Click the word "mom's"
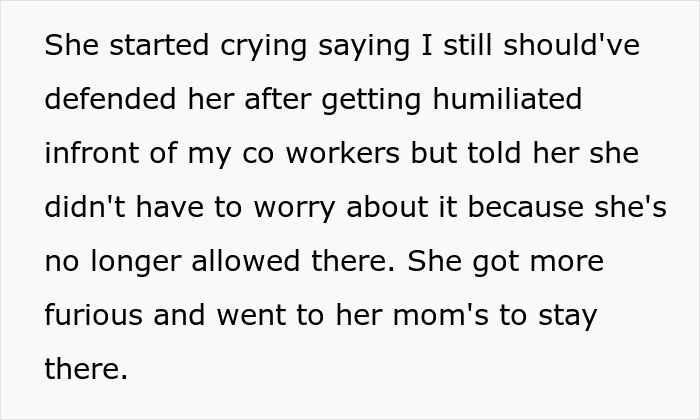This screenshot has width=700, height=420. [446, 317]
